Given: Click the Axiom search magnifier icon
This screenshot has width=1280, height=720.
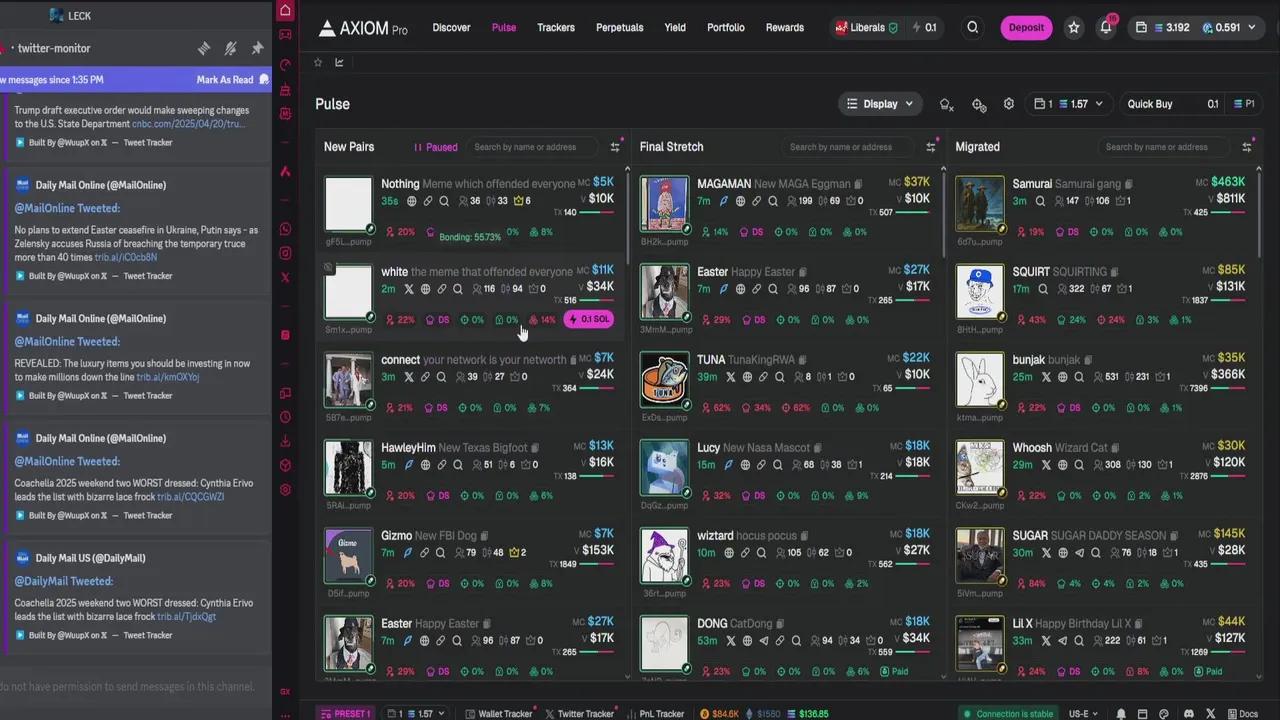Looking at the screenshot, I should (972, 28).
